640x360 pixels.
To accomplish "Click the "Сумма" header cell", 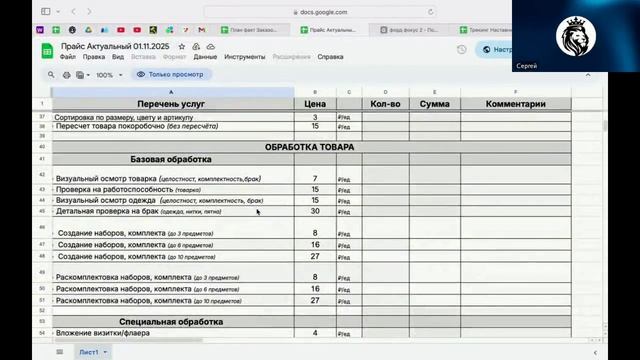I will pos(435,104).
